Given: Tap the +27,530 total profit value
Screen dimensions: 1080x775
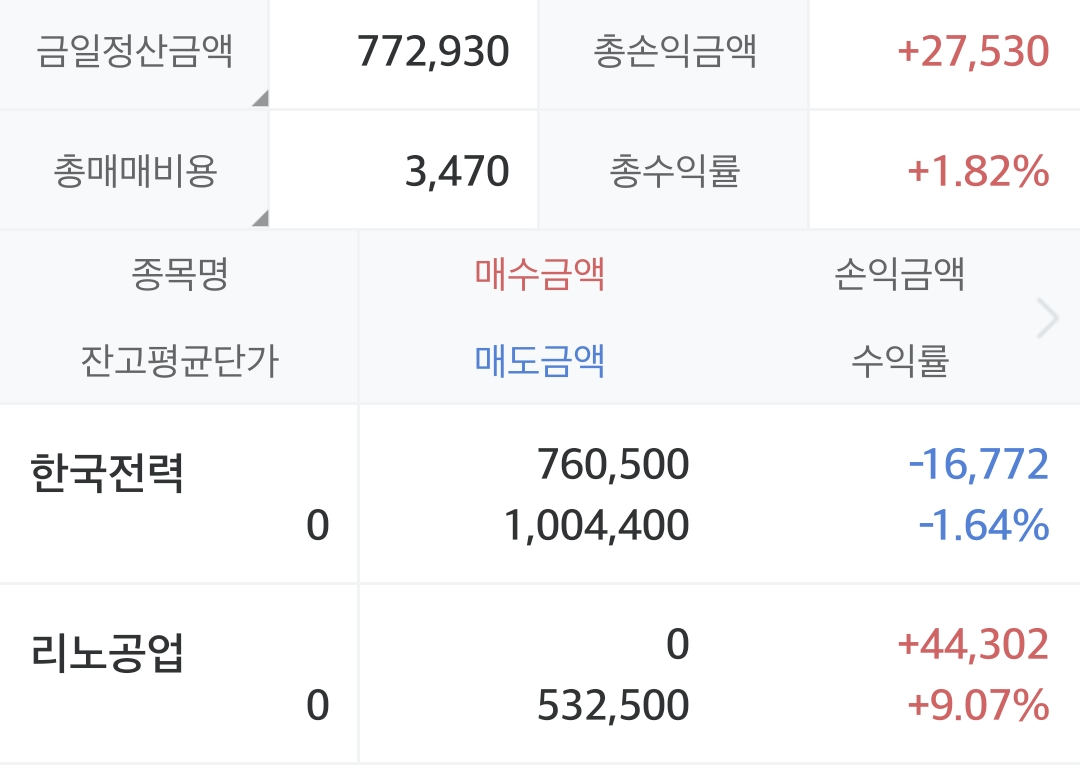Looking at the screenshot, I should click(x=973, y=52).
